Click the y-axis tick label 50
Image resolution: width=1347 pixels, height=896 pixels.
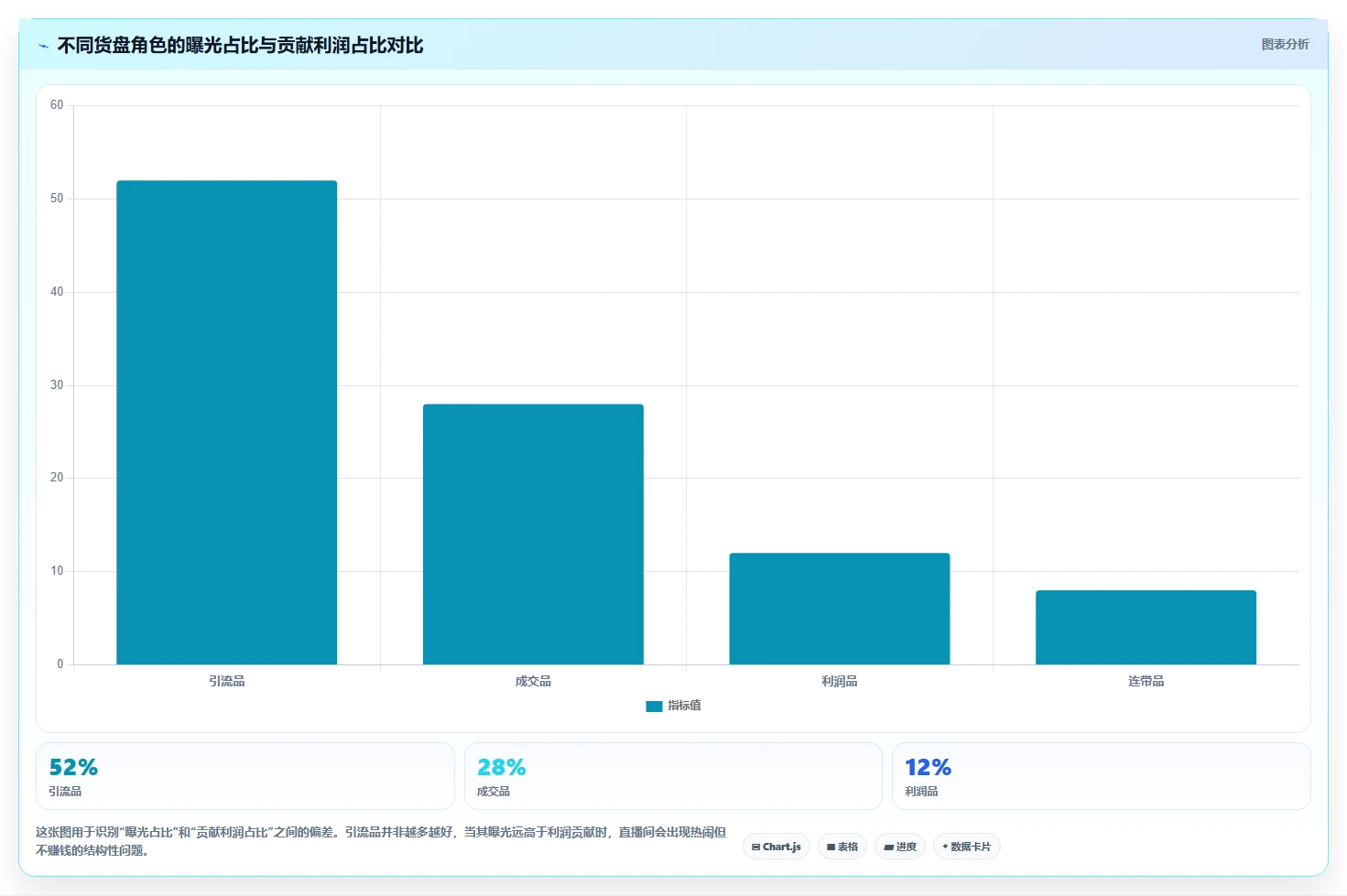coord(57,199)
